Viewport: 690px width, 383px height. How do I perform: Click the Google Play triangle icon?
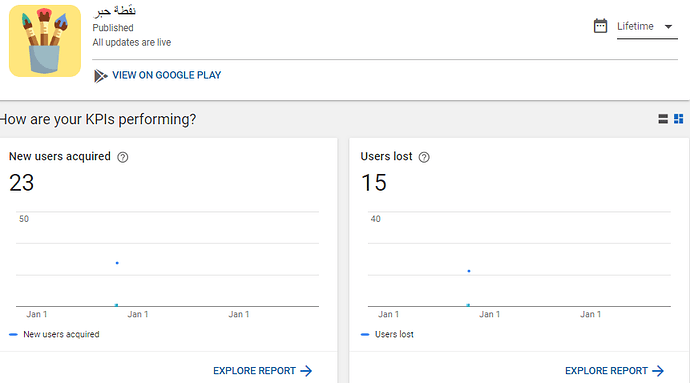[x=100, y=76]
